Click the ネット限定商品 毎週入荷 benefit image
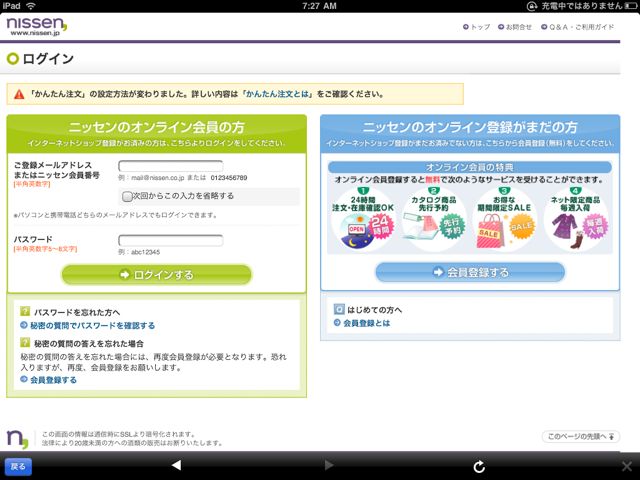Screen dimensions: 640x480 pos(576,219)
